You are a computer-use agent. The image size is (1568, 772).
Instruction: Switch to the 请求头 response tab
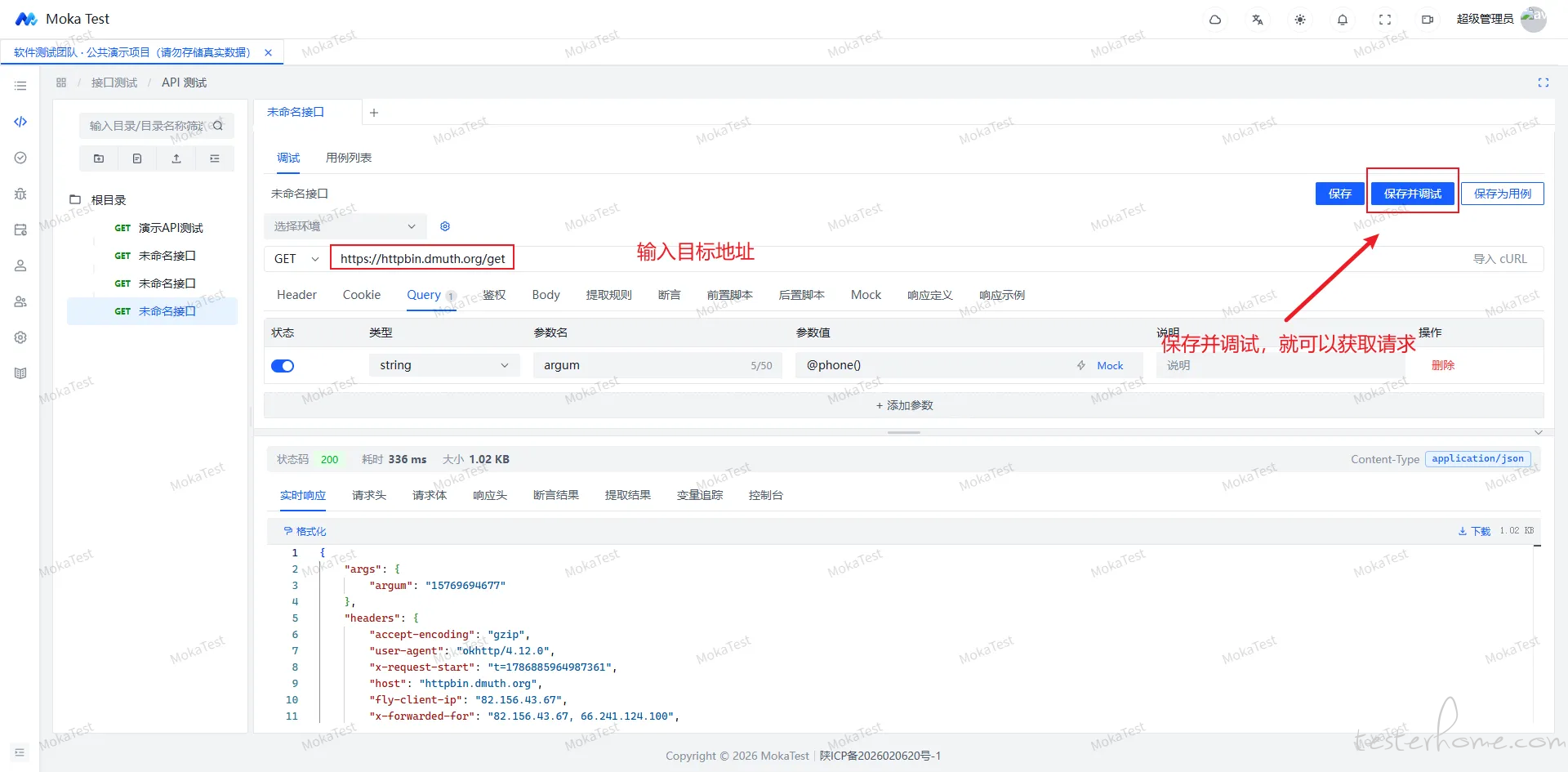pos(369,495)
